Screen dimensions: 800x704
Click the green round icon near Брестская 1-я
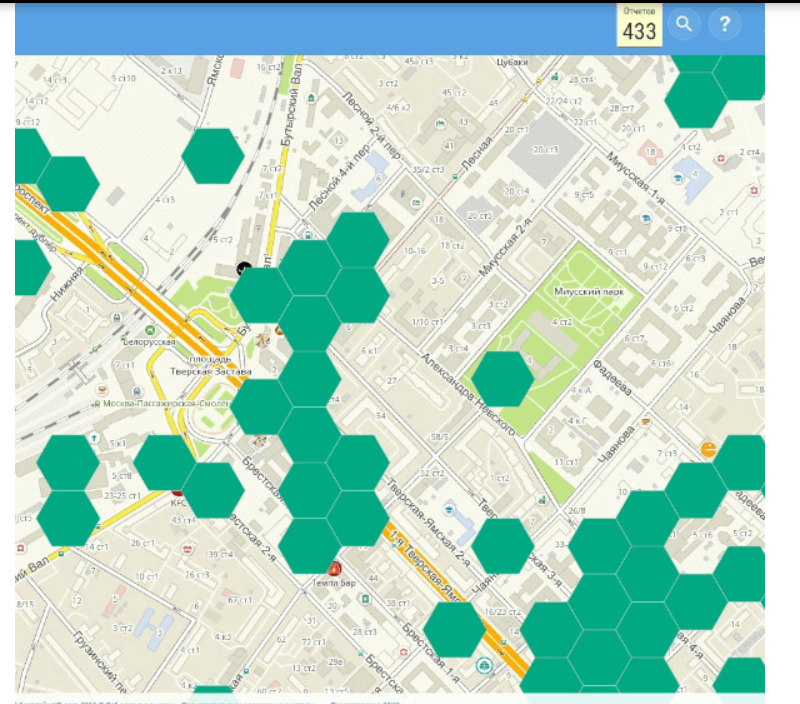point(485,665)
